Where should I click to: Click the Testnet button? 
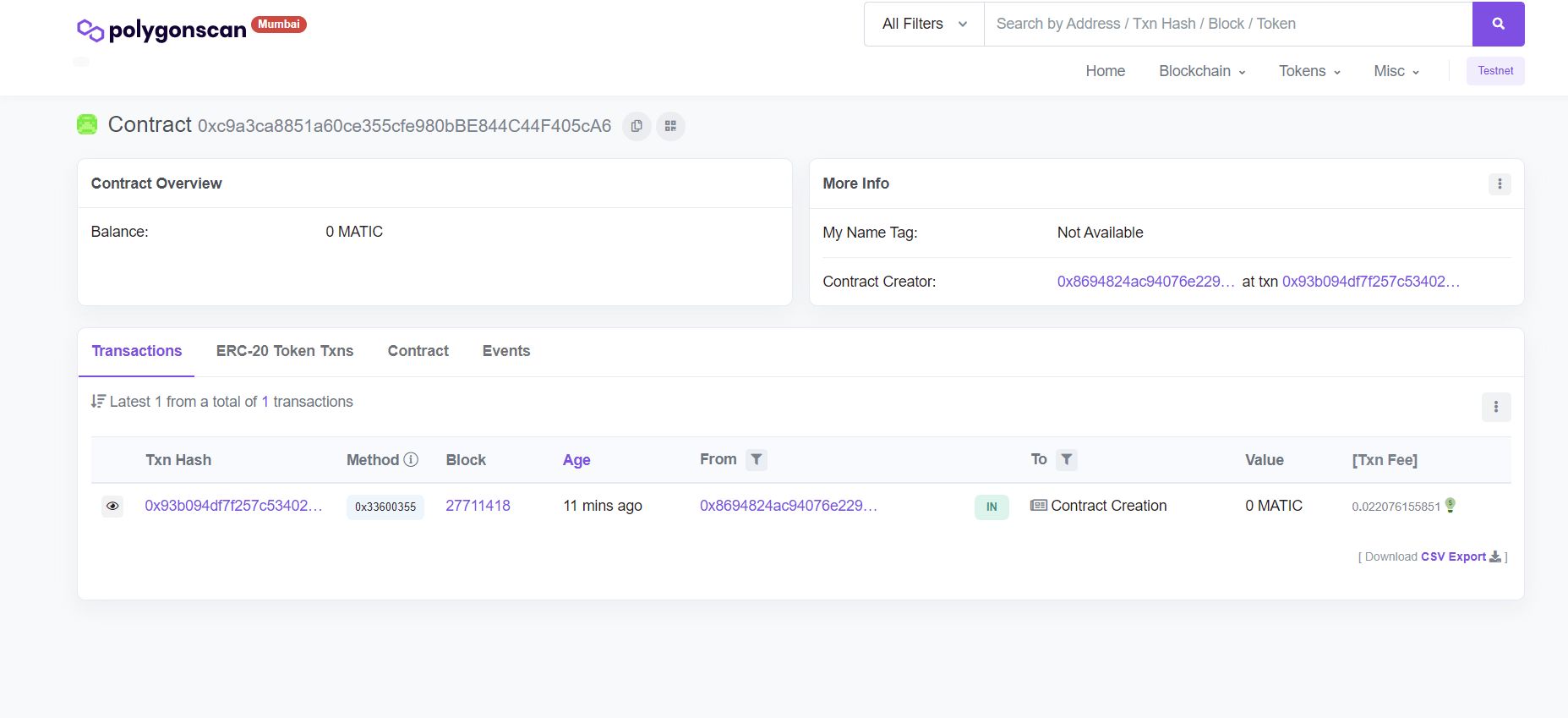(x=1495, y=71)
